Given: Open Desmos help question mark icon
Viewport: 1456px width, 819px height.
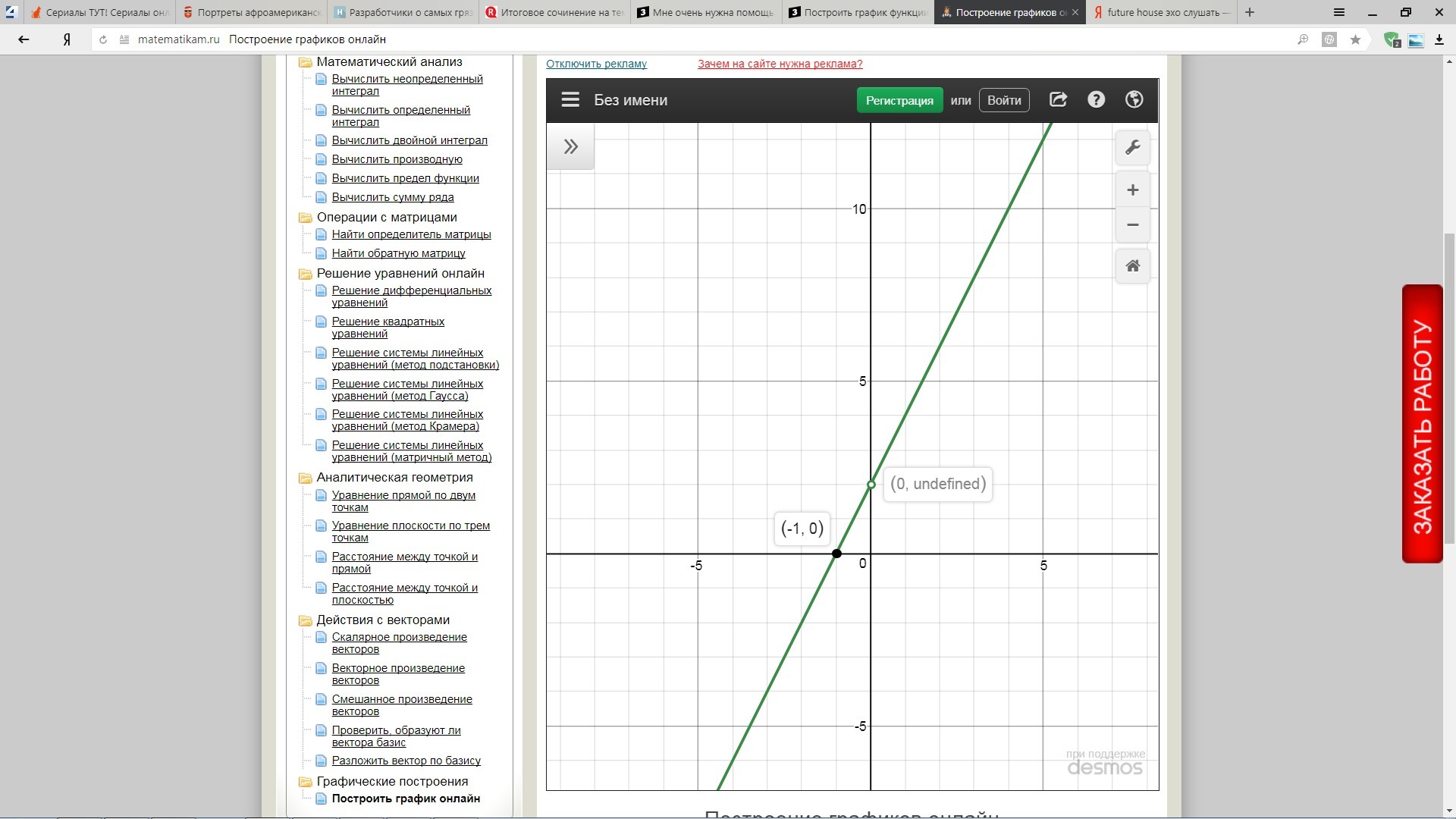Looking at the screenshot, I should pyautogui.click(x=1096, y=99).
